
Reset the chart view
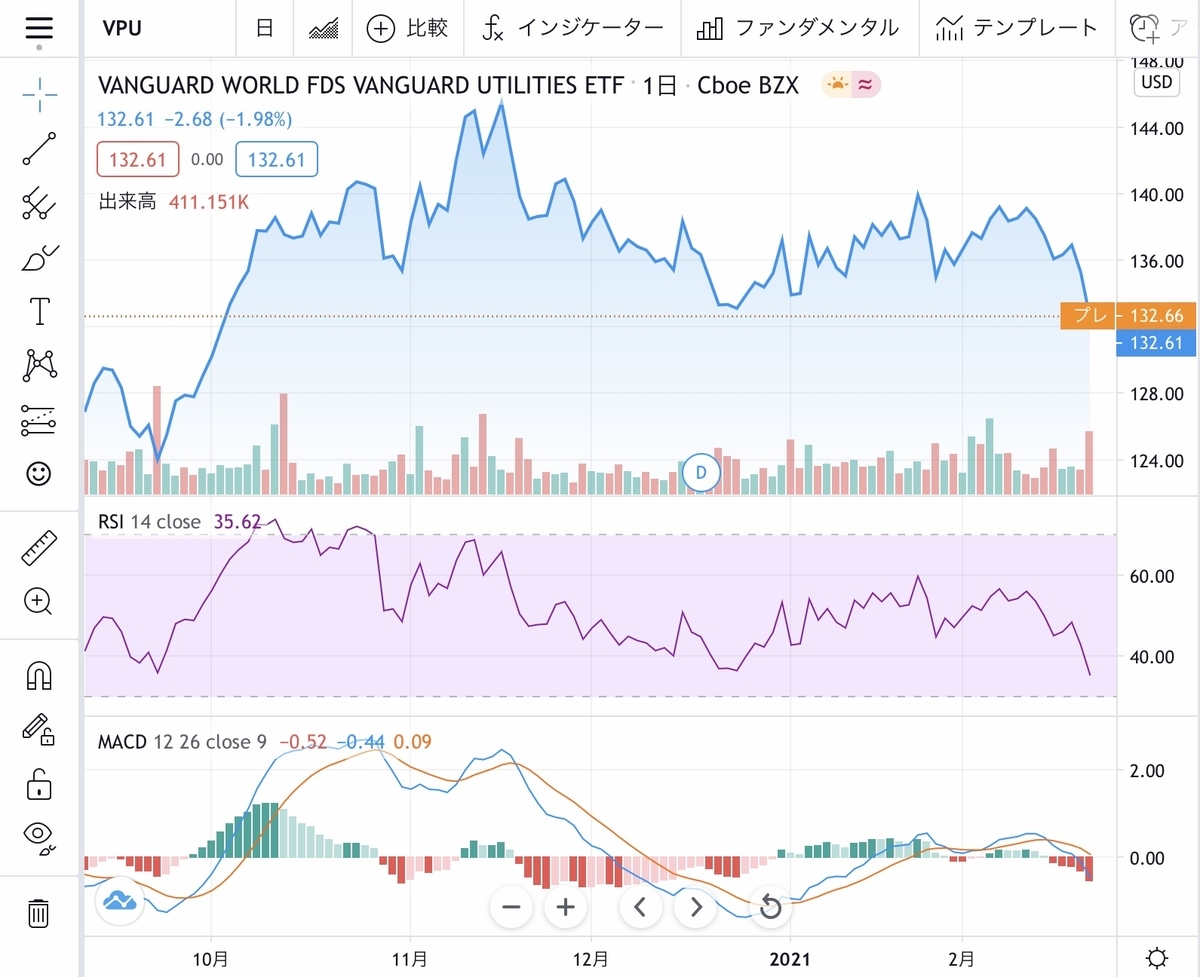769,907
